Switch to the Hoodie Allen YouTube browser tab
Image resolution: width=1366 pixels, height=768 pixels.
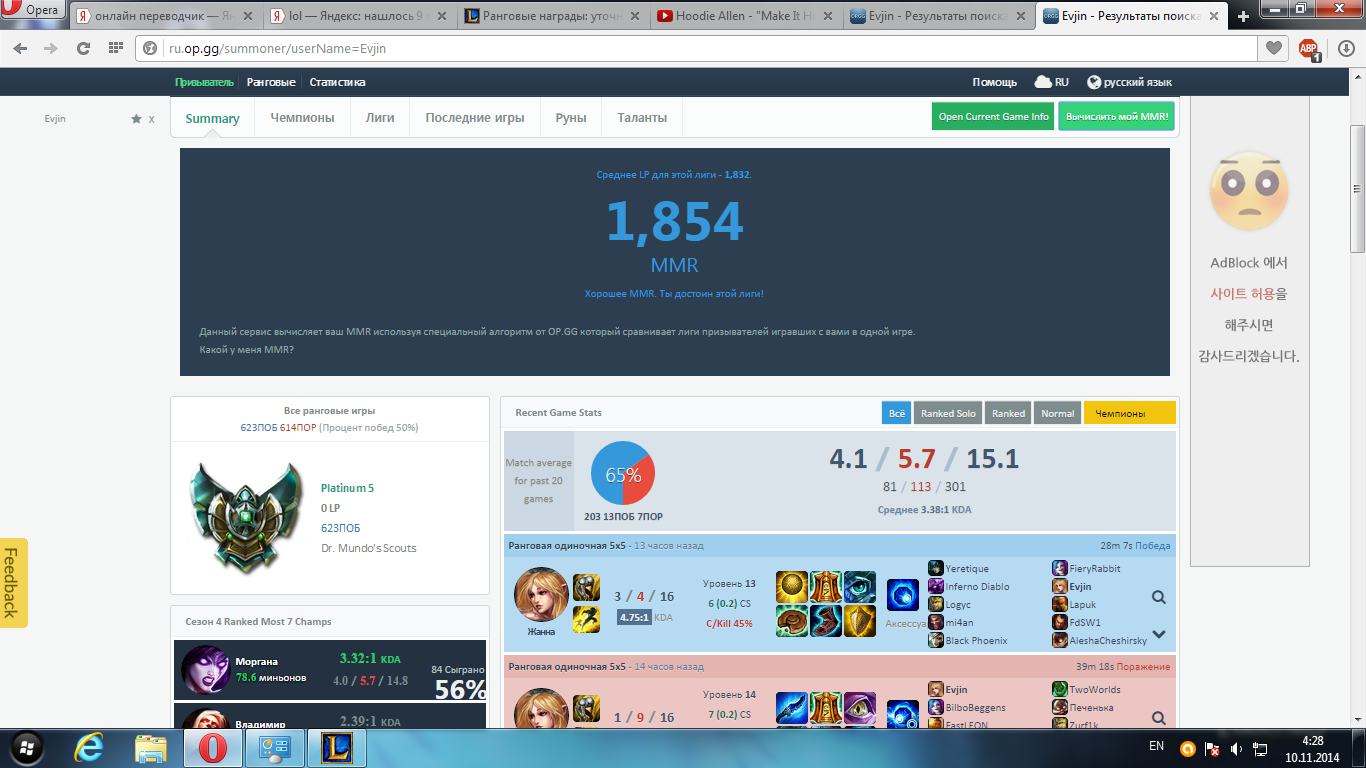pos(745,16)
